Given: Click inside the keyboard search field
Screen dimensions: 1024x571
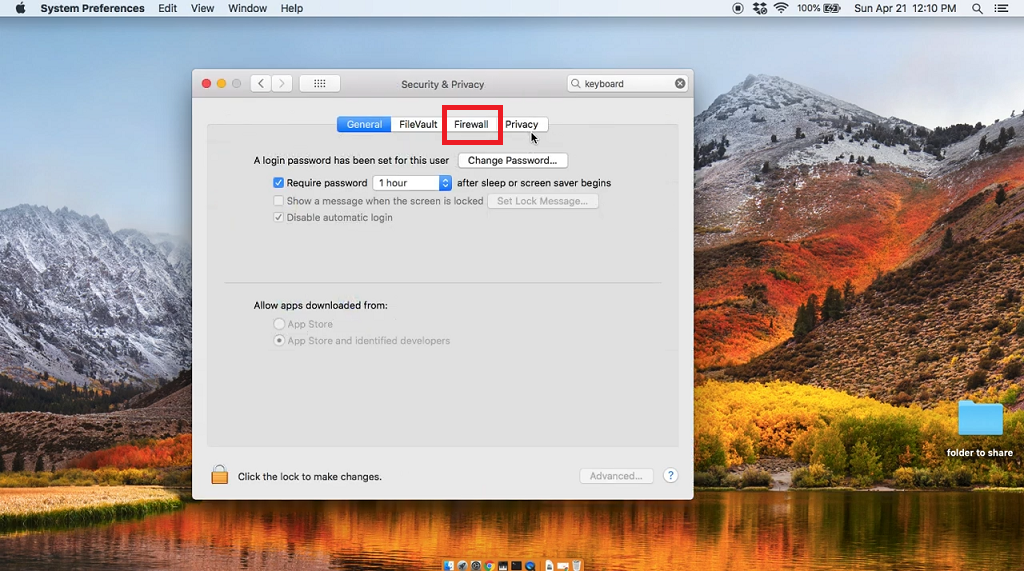Looking at the screenshot, I should 627,84.
